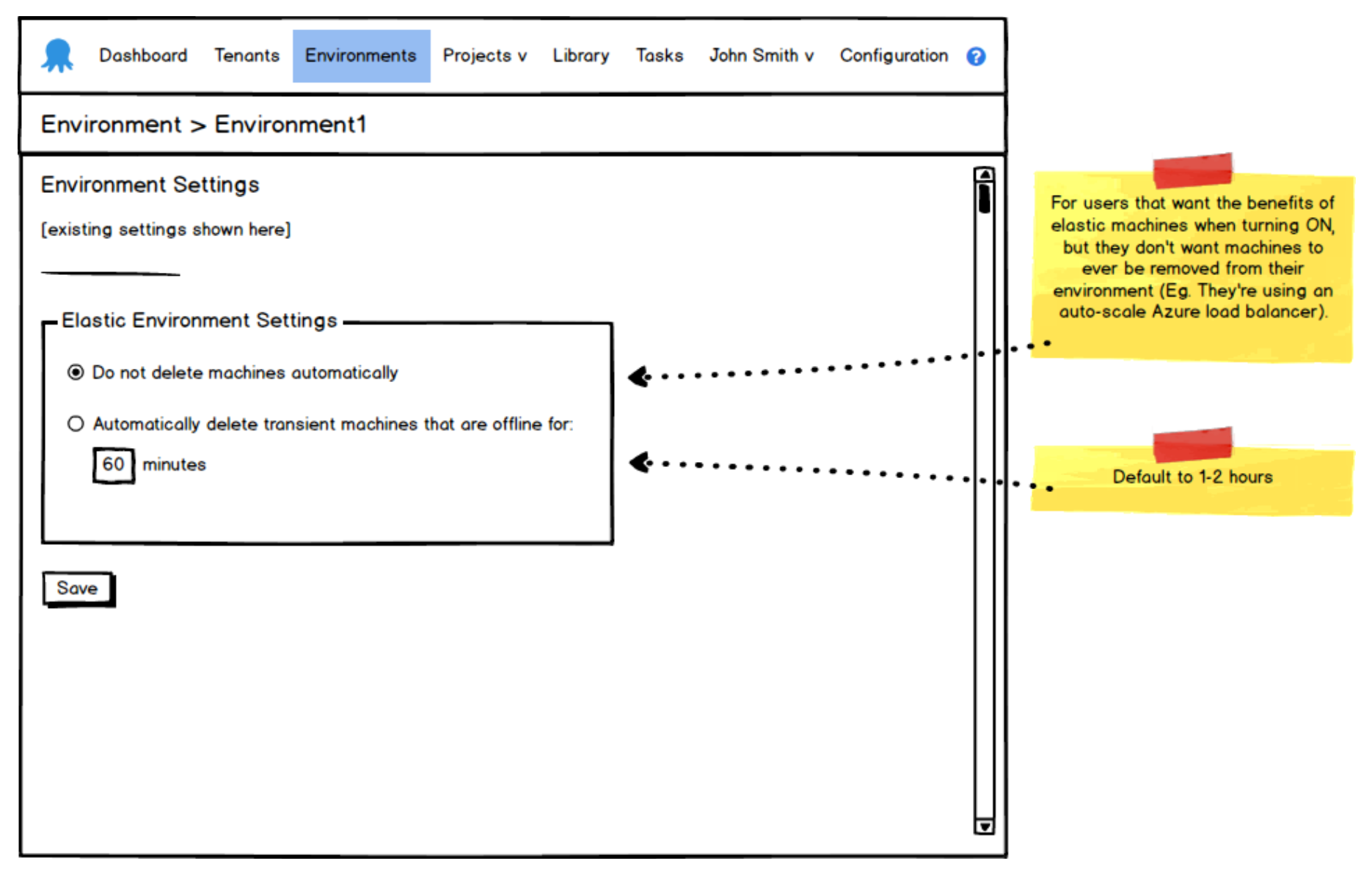View the Tasks page
Screen dimensions: 1372x880
[659, 56]
